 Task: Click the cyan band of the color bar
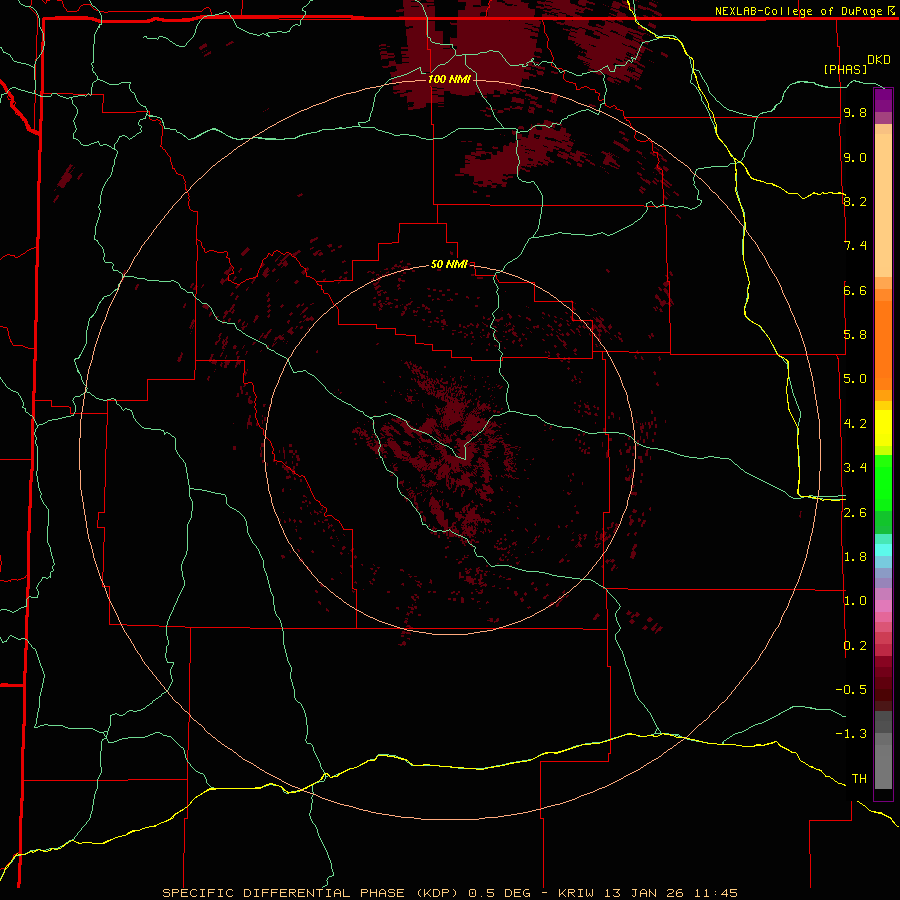click(x=883, y=550)
